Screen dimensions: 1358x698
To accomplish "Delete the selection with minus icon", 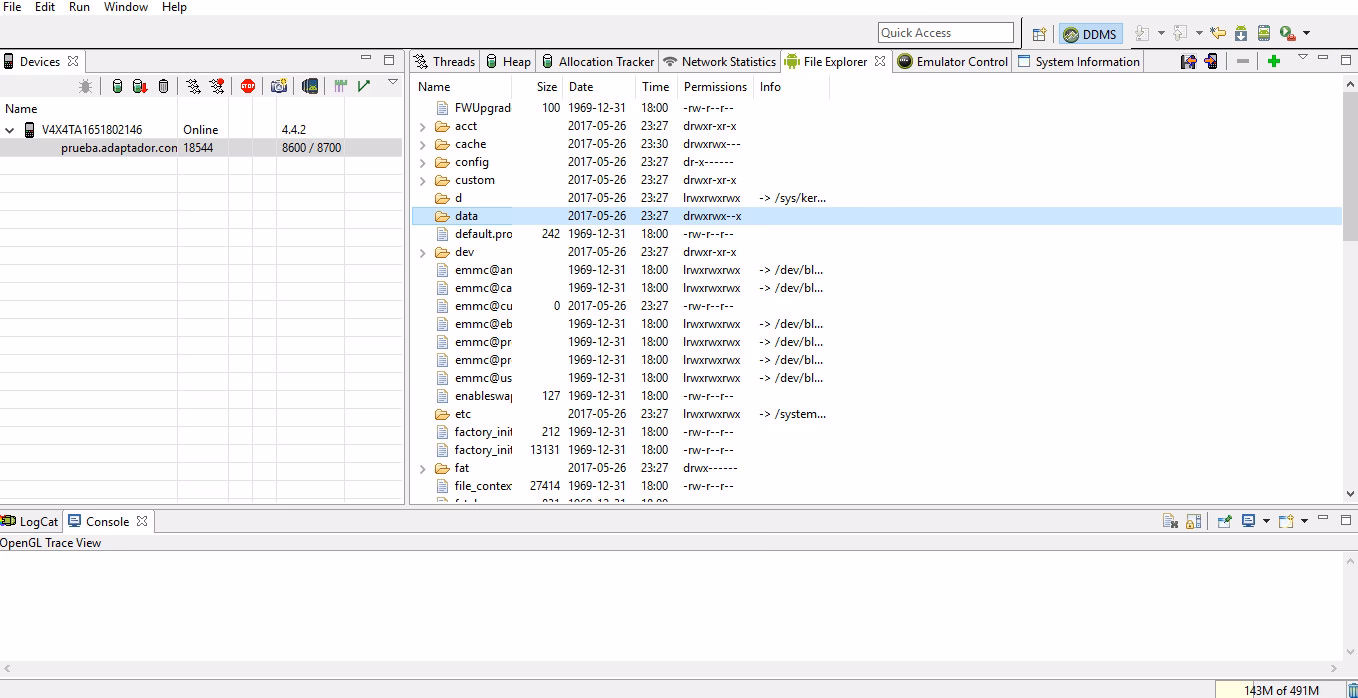I will point(1243,61).
